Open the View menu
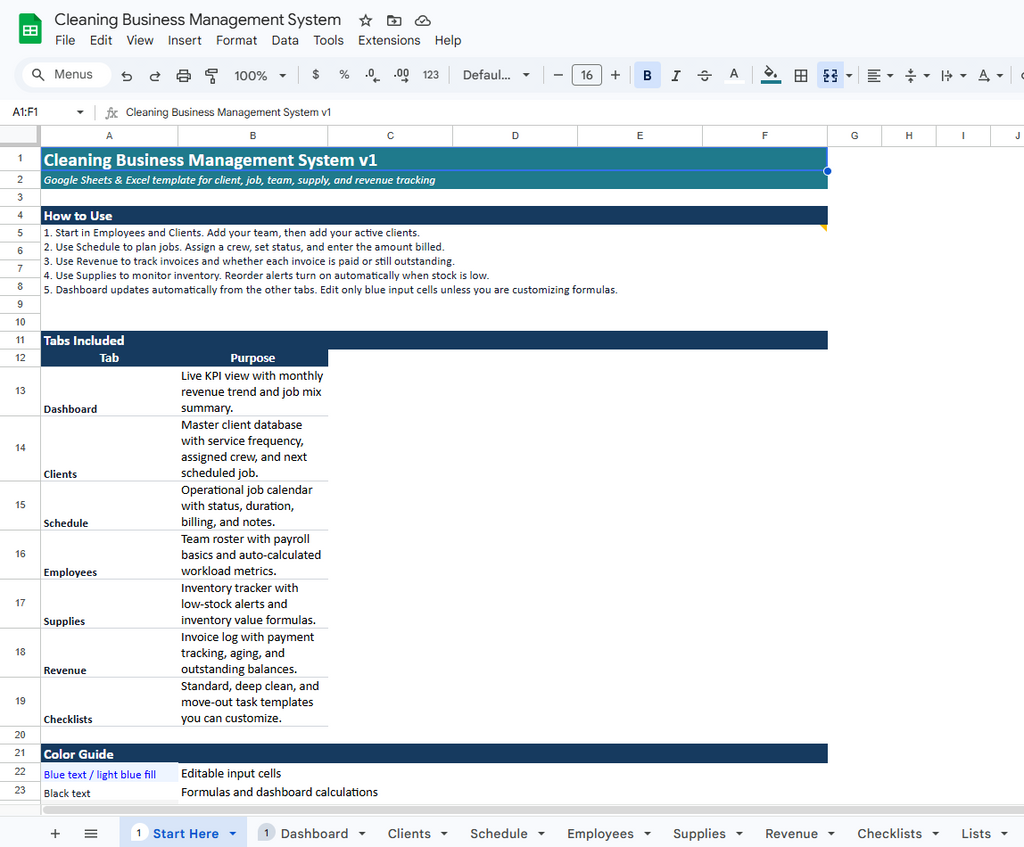This screenshot has height=847, width=1024. coord(140,40)
